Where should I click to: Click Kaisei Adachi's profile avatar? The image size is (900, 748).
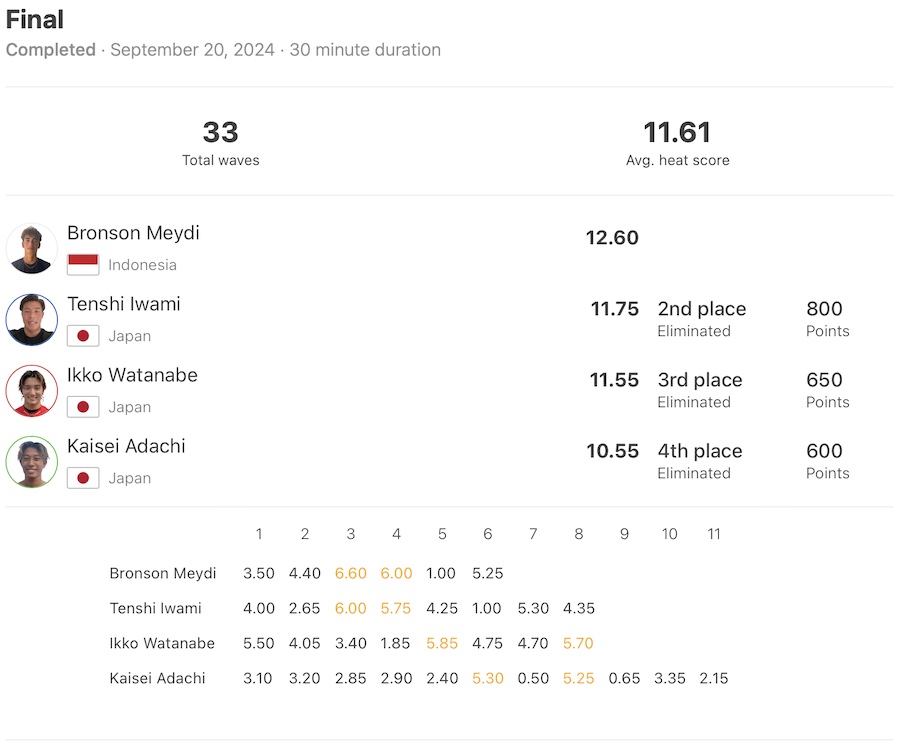tap(32, 462)
